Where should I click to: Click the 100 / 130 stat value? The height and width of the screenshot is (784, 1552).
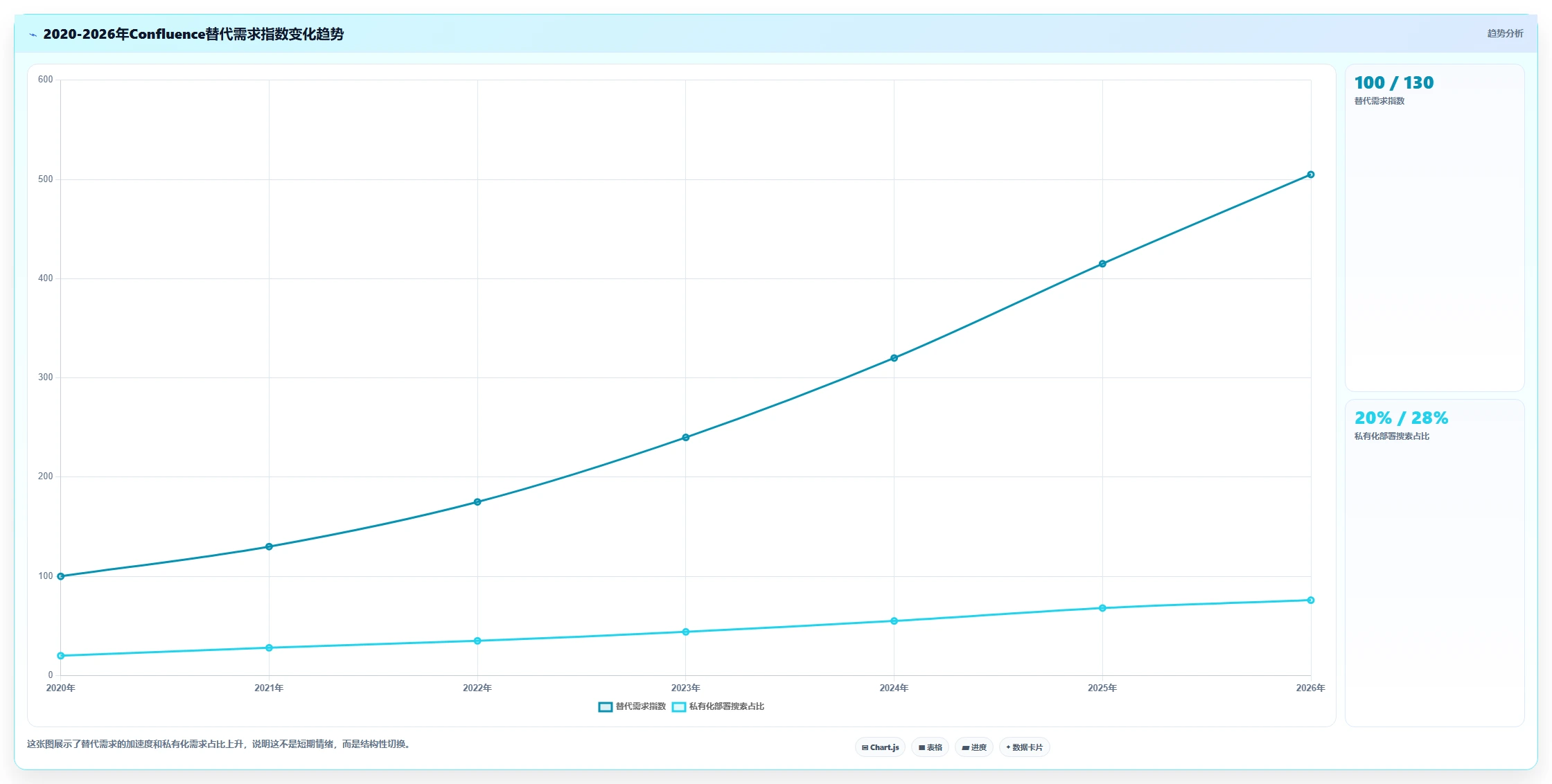click(1394, 83)
